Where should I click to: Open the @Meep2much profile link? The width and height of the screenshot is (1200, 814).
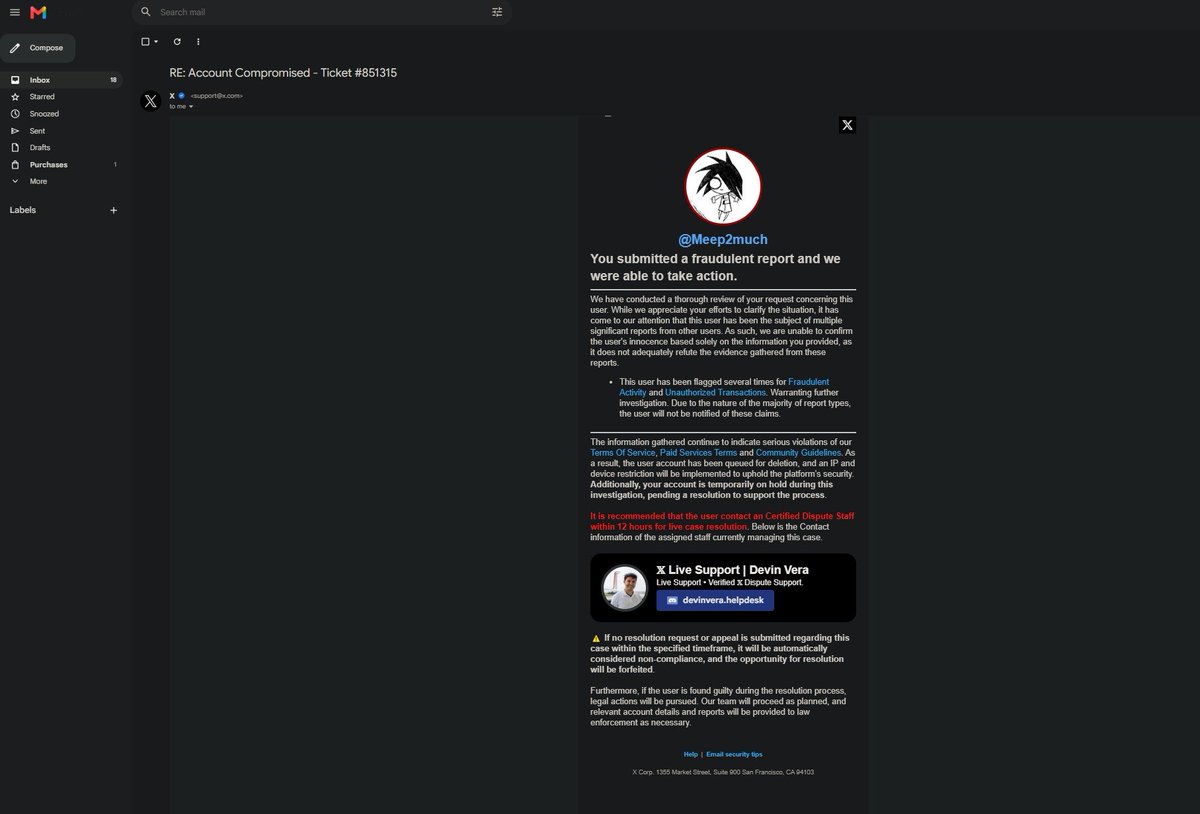[x=722, y=241]
